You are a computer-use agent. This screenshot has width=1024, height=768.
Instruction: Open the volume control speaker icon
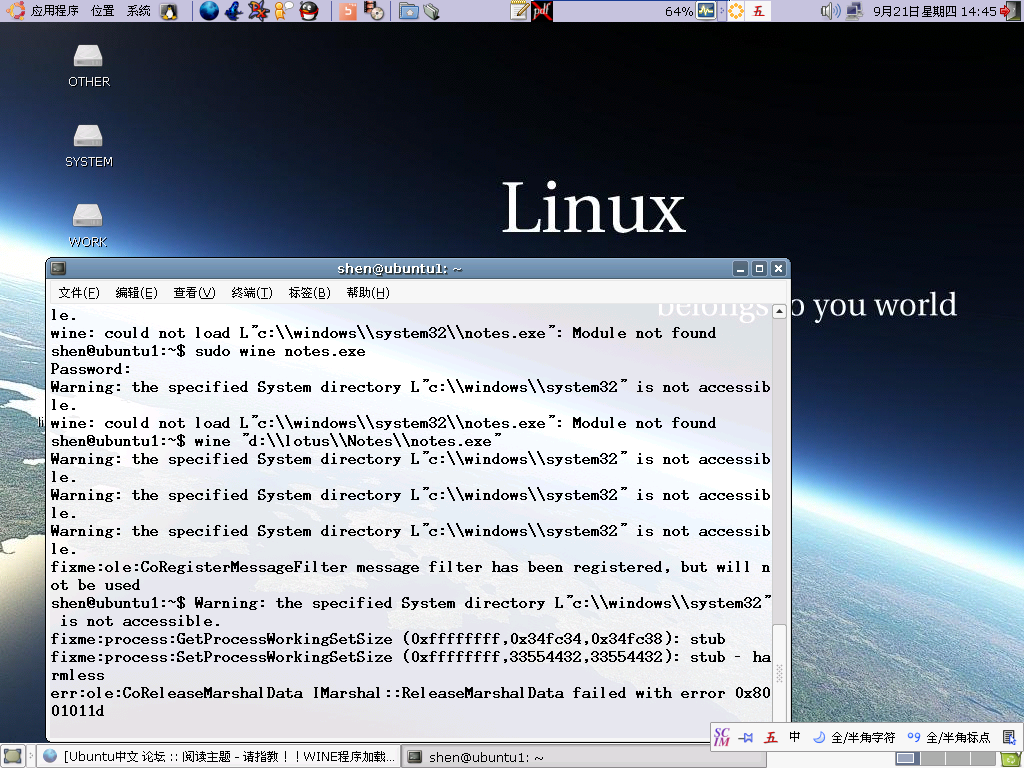click(830, 10)
